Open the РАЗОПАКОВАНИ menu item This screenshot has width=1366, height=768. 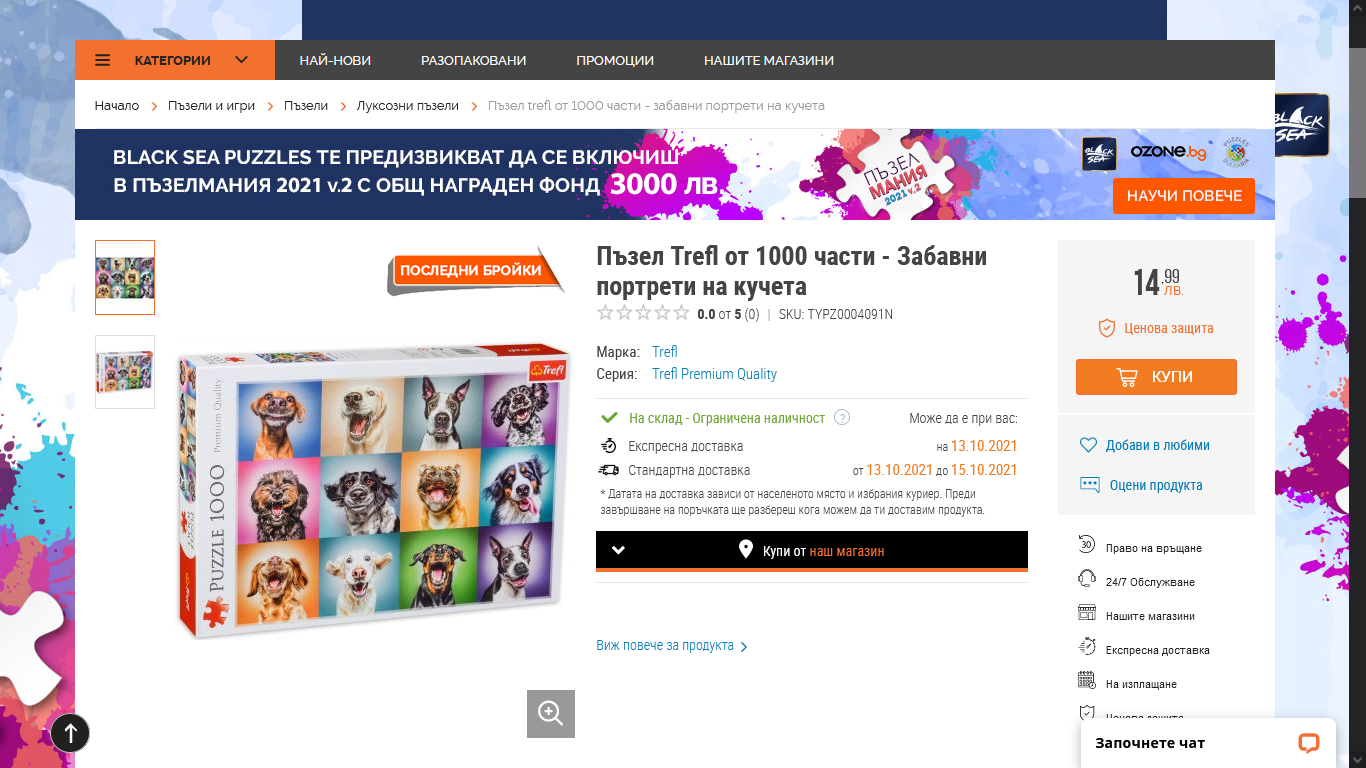coord(473,60)
